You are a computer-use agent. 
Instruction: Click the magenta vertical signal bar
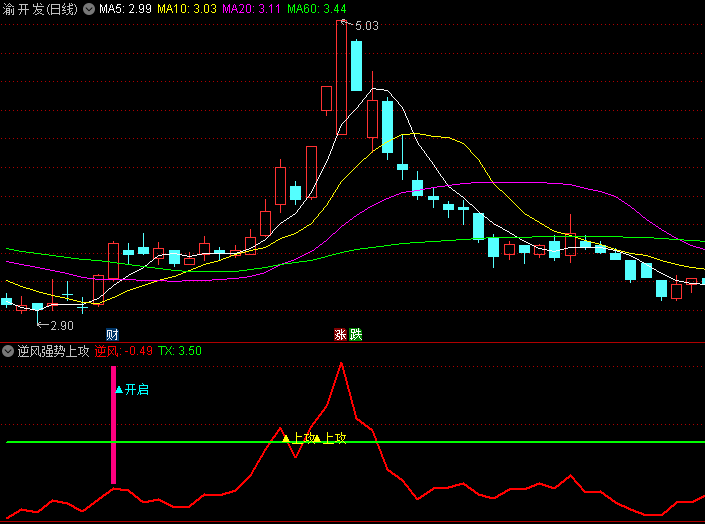tap(113, 425)
